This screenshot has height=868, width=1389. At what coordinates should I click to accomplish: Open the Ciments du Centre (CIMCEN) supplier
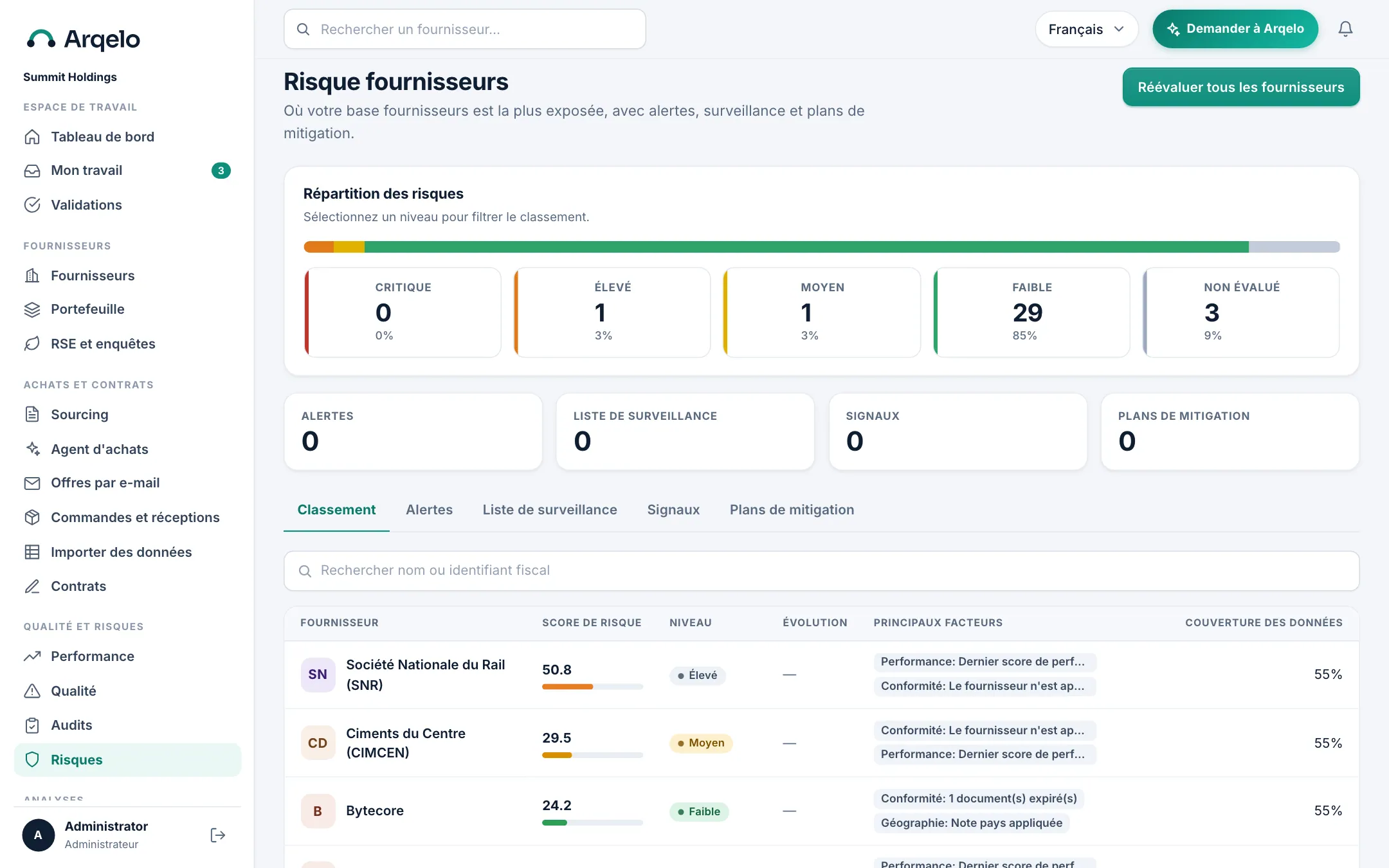(x=405, y=743)
